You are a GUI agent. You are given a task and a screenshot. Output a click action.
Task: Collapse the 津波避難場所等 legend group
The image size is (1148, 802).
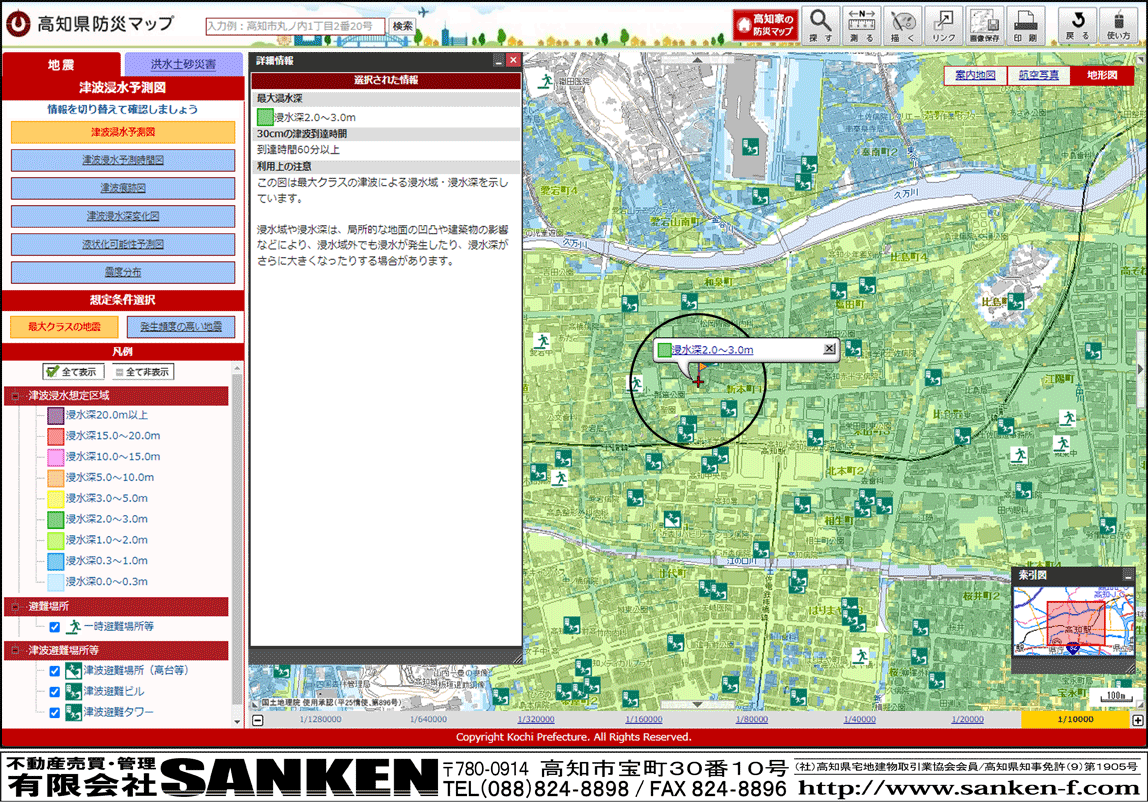[16, 651]
